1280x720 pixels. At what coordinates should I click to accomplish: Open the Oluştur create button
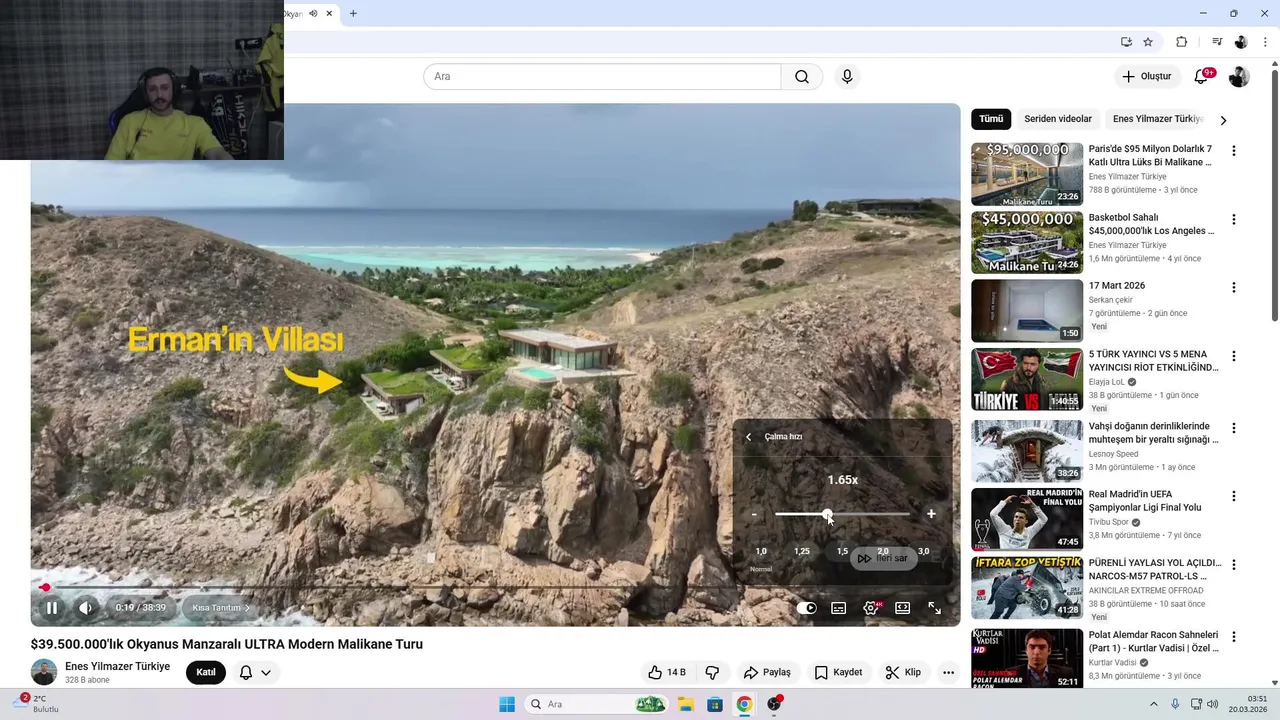tap(1146, 76)
